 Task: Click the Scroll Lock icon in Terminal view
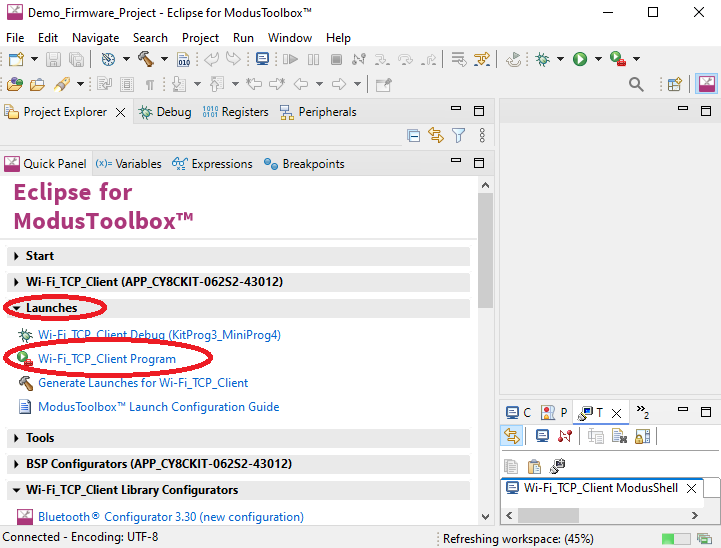tap(642, 436)
